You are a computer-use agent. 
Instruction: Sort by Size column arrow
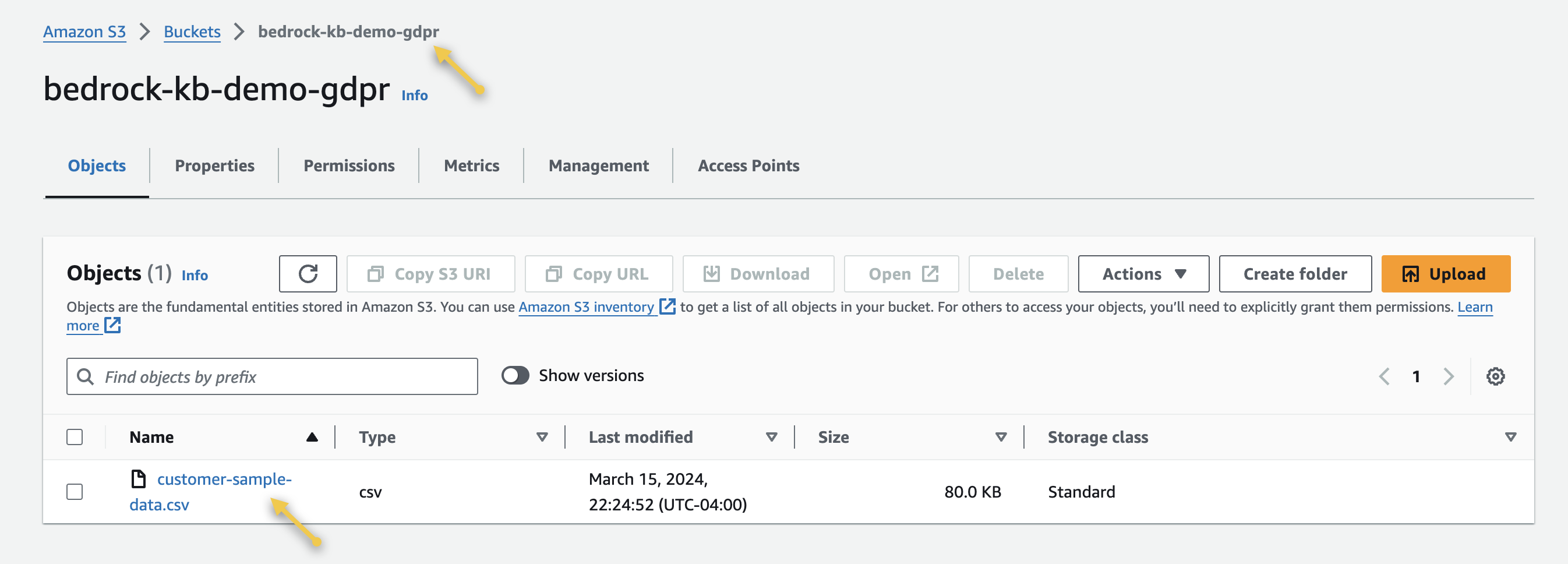tap(1001, 438)
